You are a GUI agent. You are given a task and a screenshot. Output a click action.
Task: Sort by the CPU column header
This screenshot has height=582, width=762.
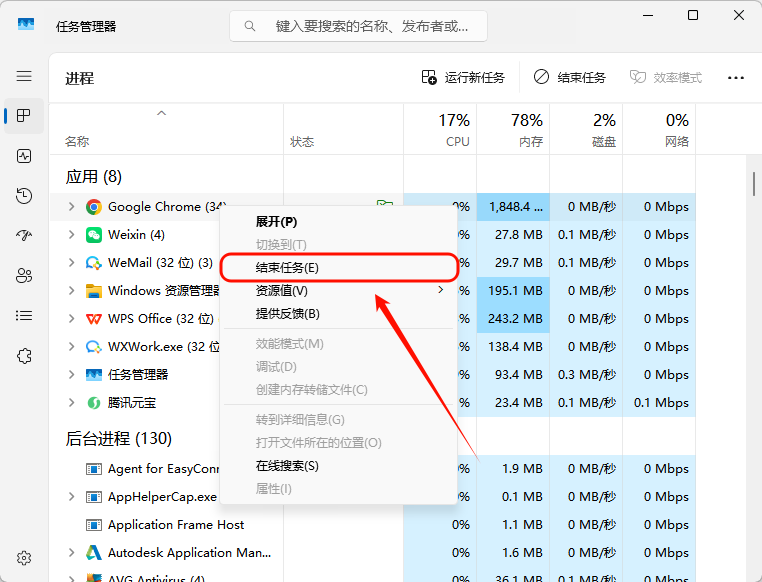tap(440, 129)
